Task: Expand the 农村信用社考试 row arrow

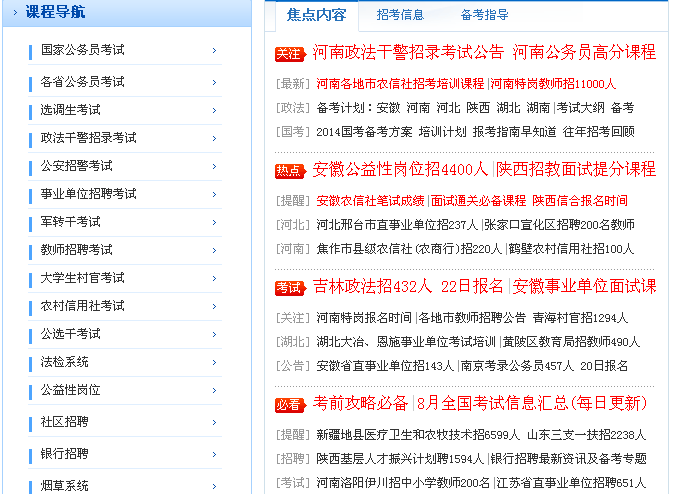Action: click(x=214, y=306)
